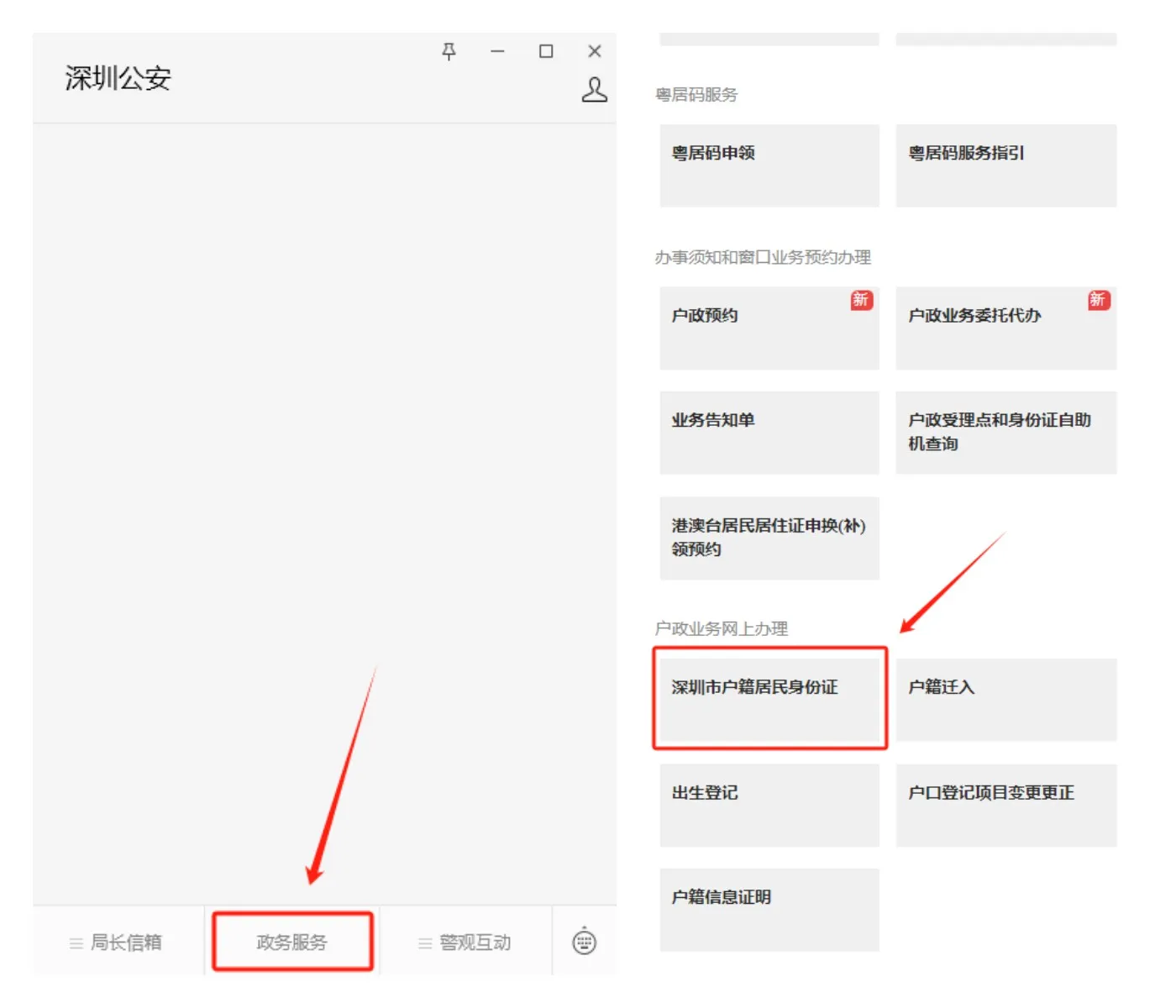Open the user profile icon
Viewport: 1176px width, 1008px height.
tap(594, 90)
